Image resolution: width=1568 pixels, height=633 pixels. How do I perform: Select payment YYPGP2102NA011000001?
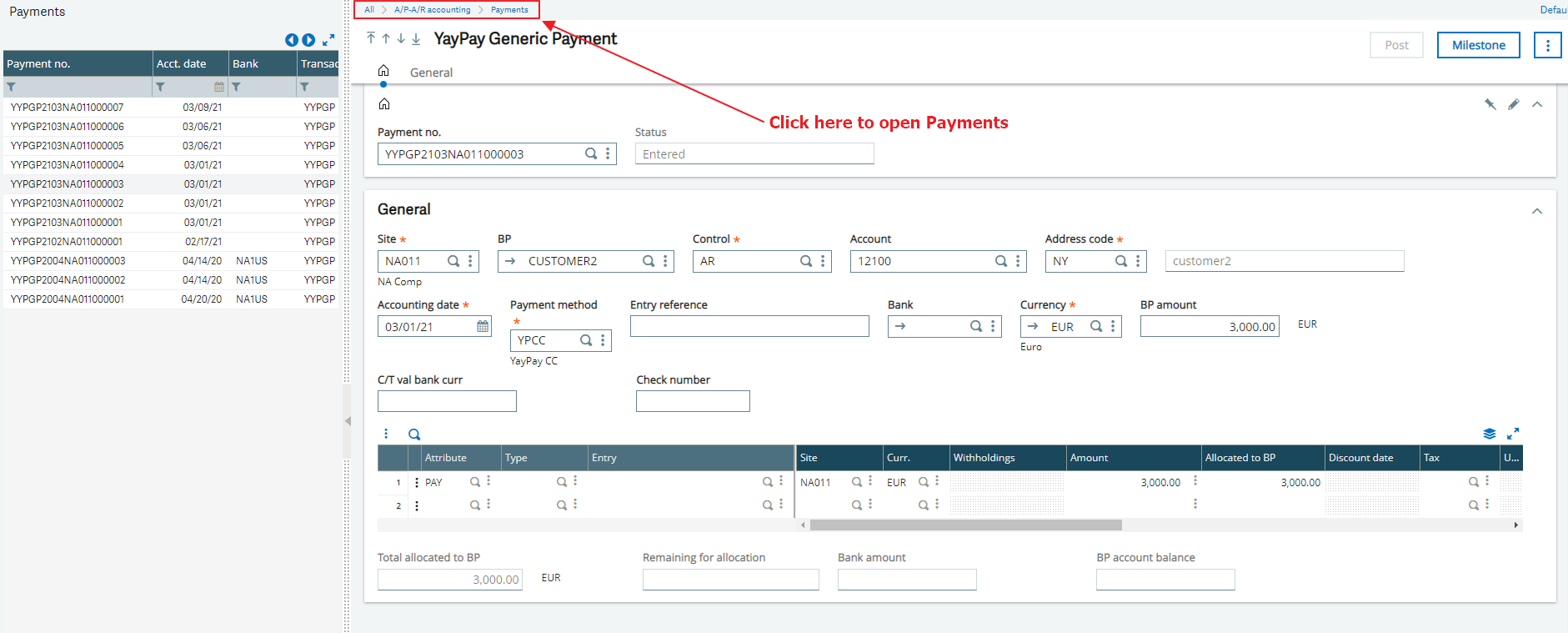point(67,242)
